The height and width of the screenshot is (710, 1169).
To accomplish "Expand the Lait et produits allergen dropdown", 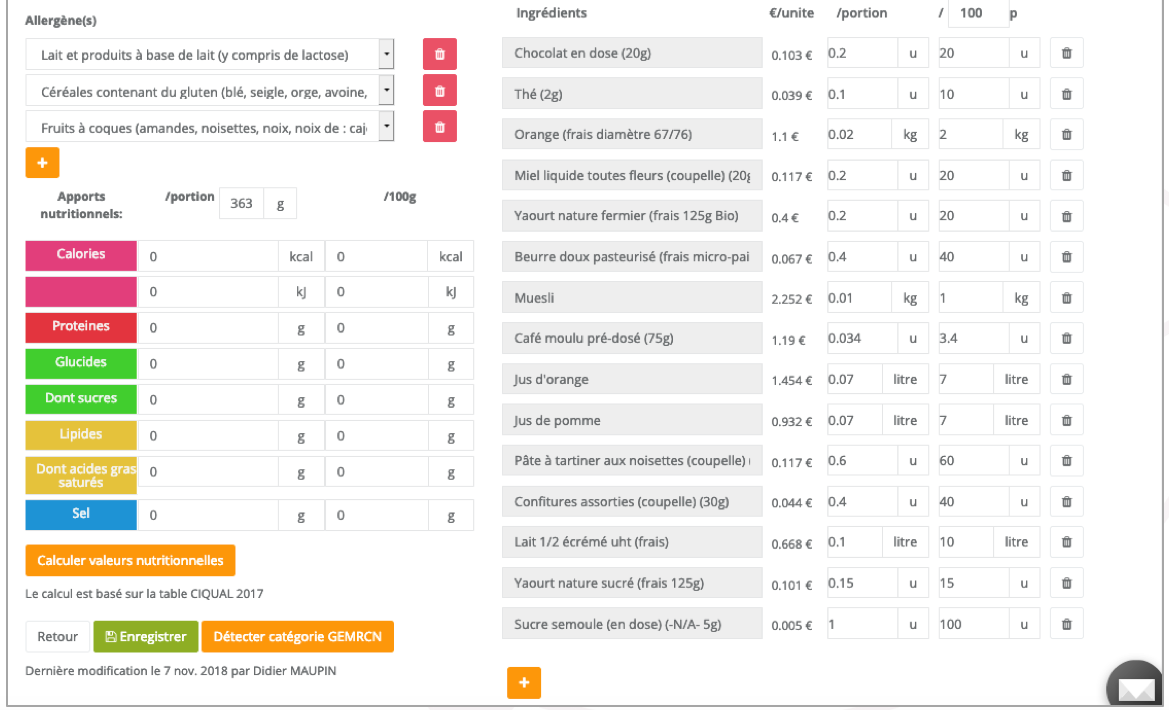I will 386,54.
